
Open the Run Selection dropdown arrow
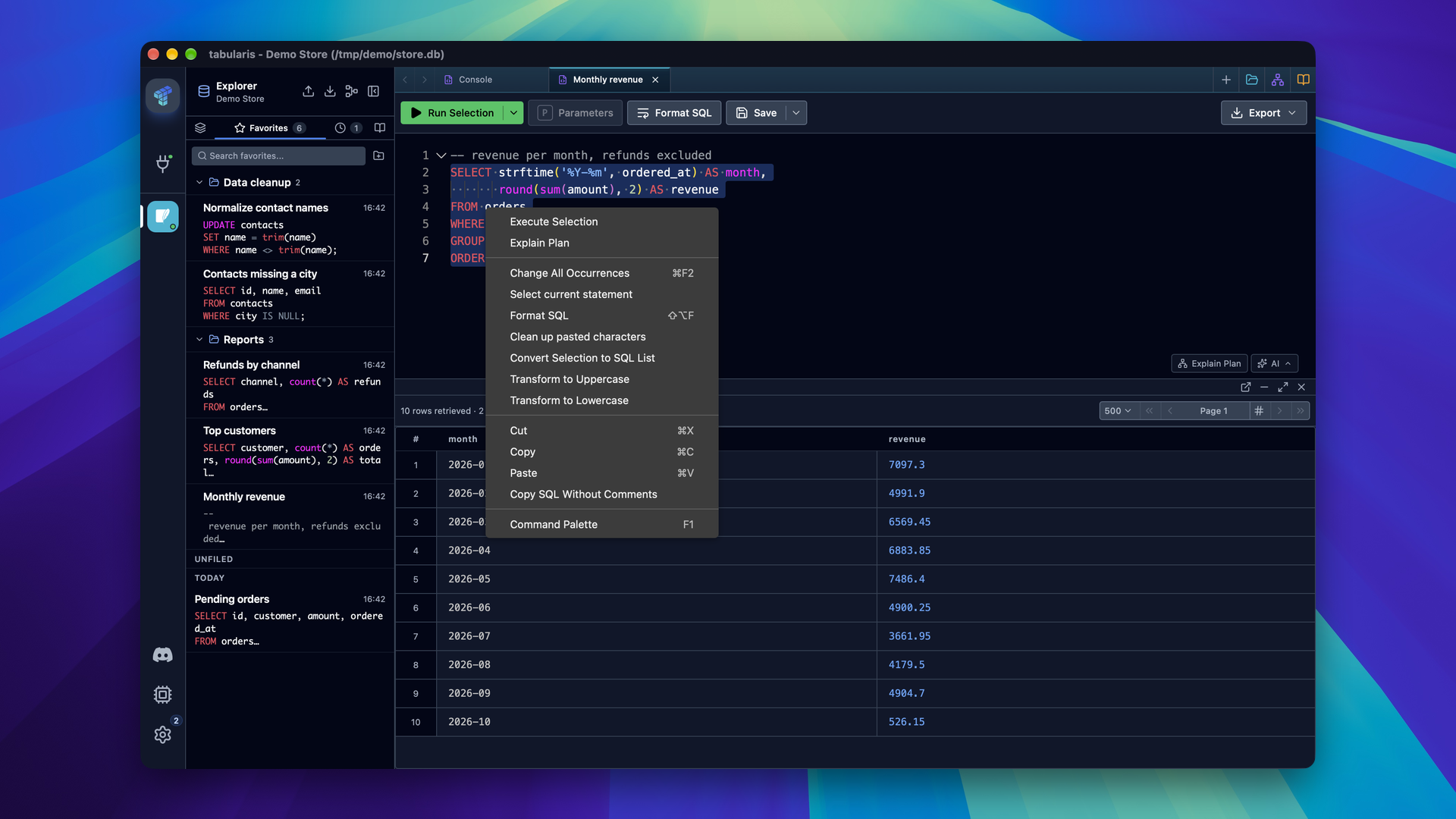click(x=513, y=113)
